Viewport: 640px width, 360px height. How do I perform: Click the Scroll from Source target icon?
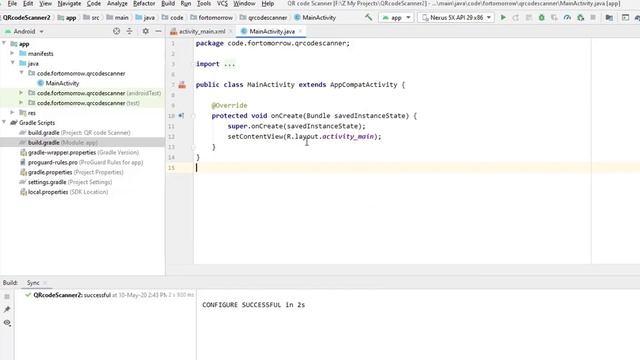pos(116,31)
